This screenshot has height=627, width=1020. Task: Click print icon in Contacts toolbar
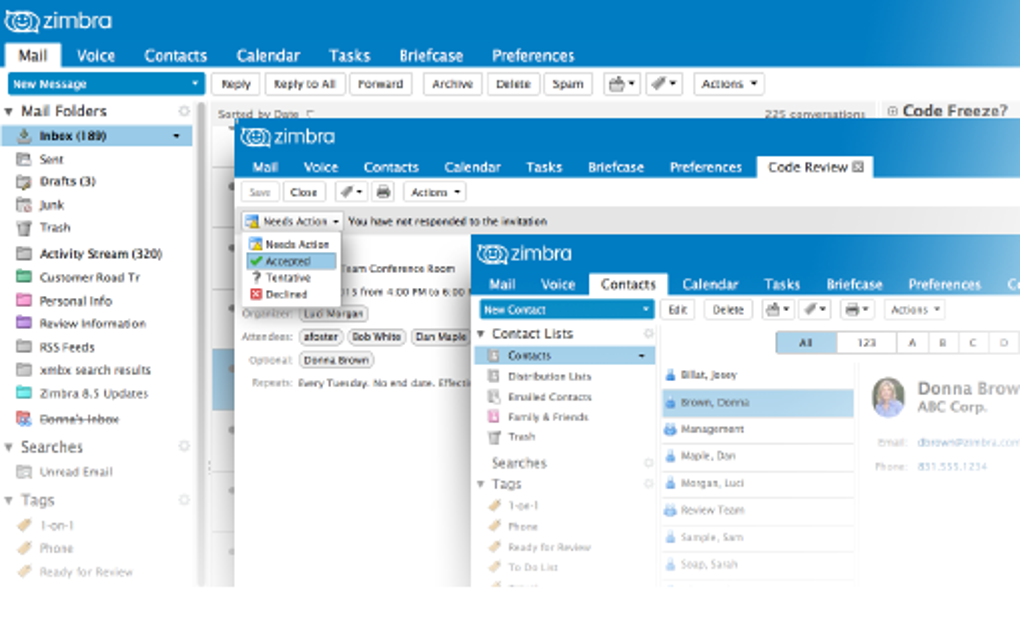point(856,310)
